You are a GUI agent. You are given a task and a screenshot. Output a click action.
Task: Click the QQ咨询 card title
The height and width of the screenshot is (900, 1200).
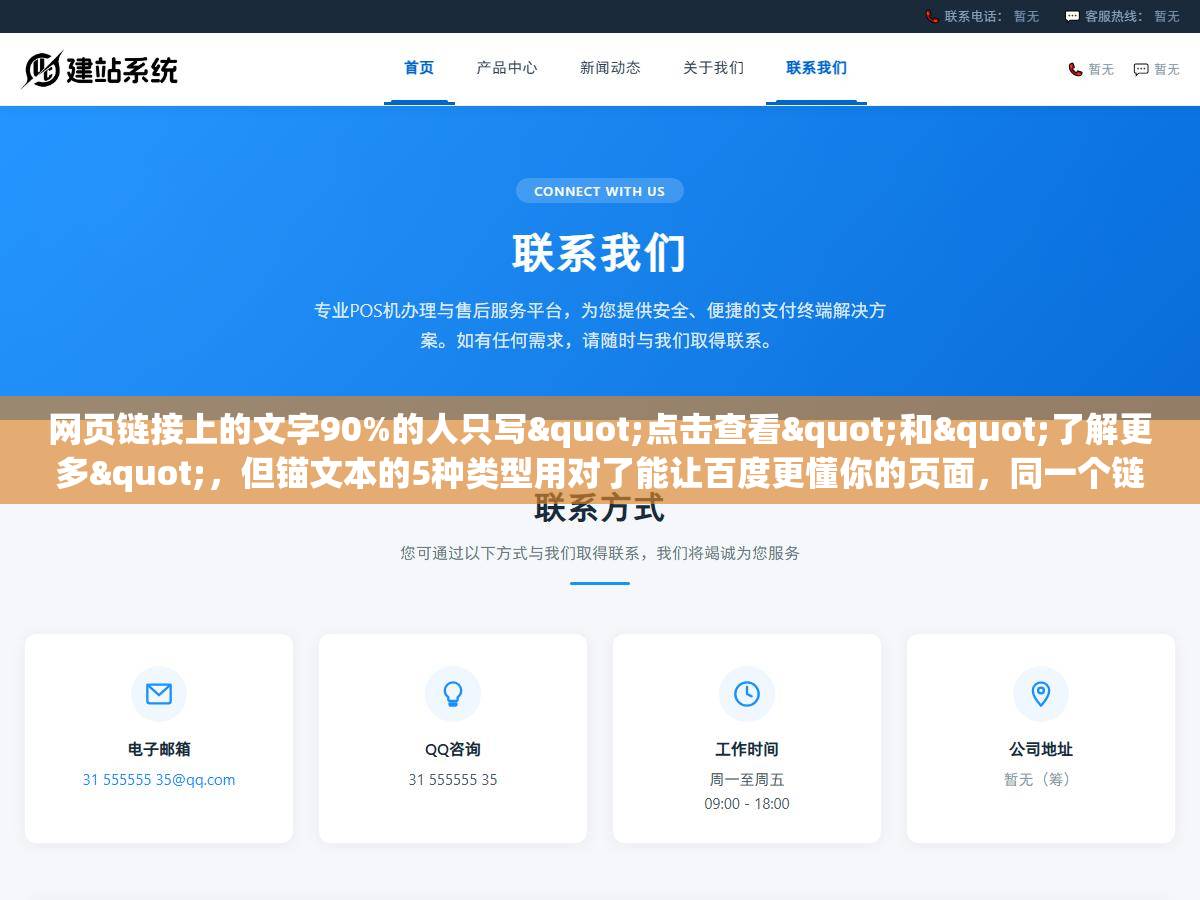(x=453, y=749)
